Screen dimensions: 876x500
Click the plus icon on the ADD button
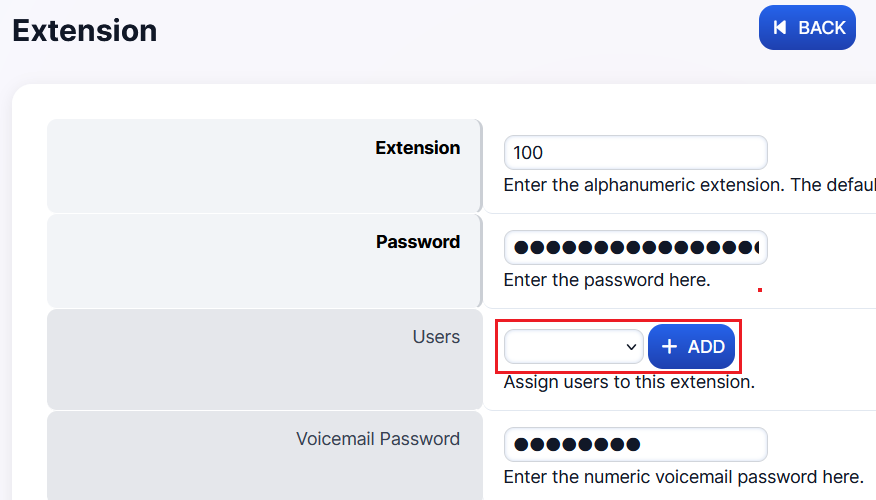[x=670, y=347]
